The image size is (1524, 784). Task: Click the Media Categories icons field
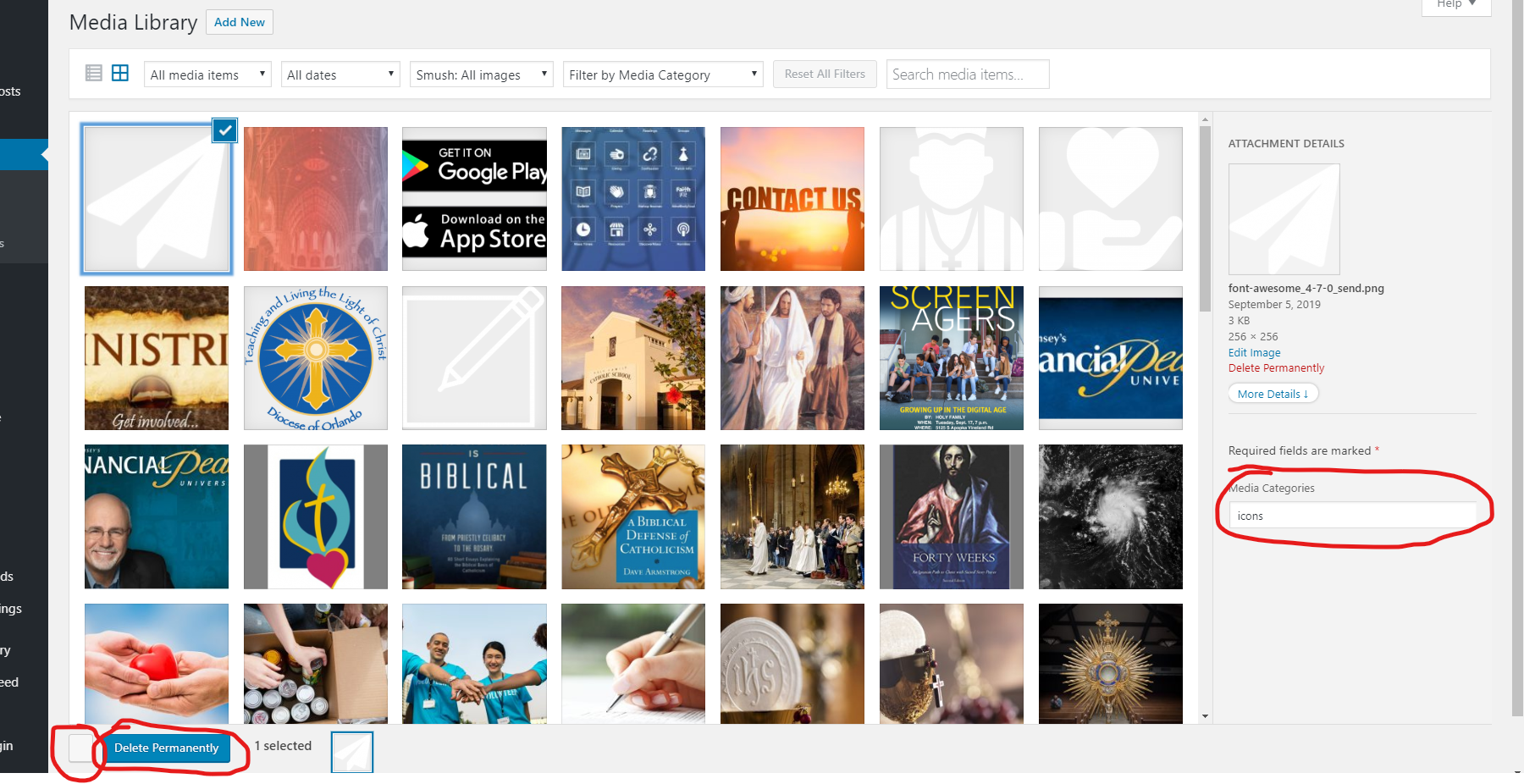pos(1351,516)
